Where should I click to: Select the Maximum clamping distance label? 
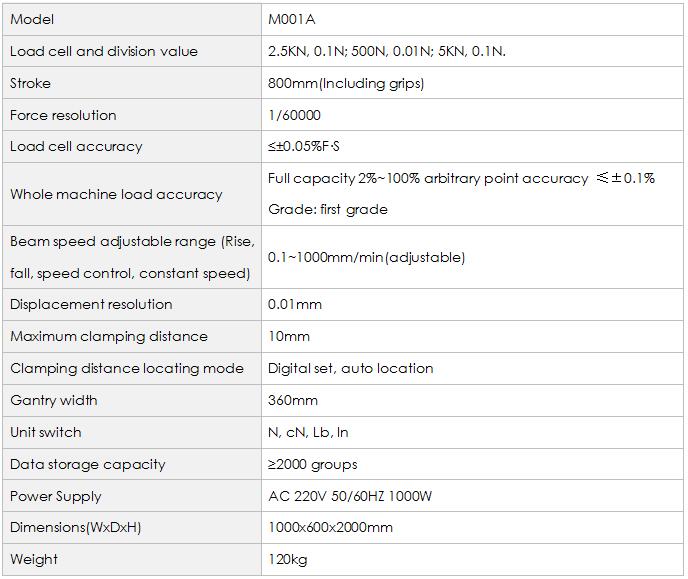[109, 336]
